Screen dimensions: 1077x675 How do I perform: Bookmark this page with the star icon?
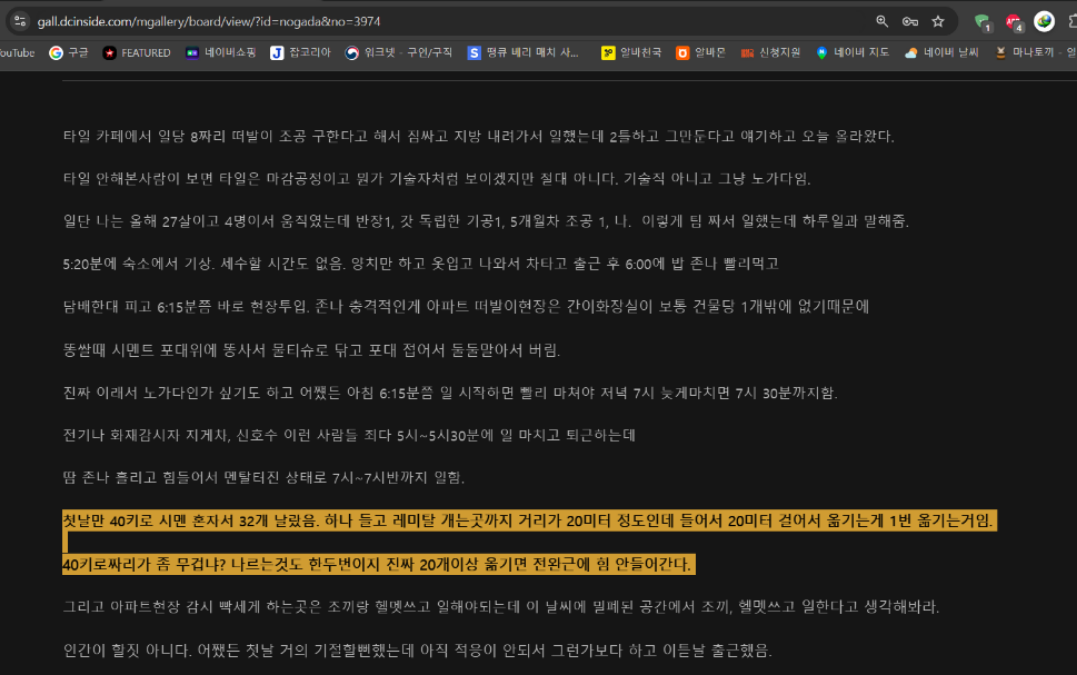pyautogui.click(x=938, y=21)
